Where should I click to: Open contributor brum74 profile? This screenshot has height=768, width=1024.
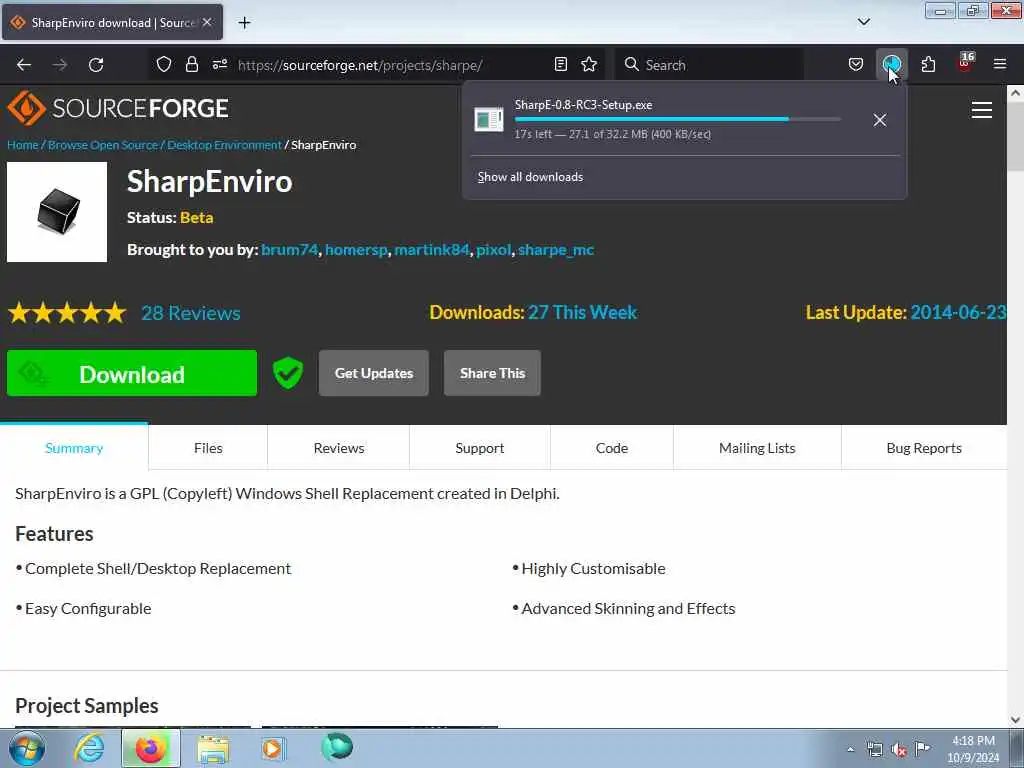(x=289, y=249)
